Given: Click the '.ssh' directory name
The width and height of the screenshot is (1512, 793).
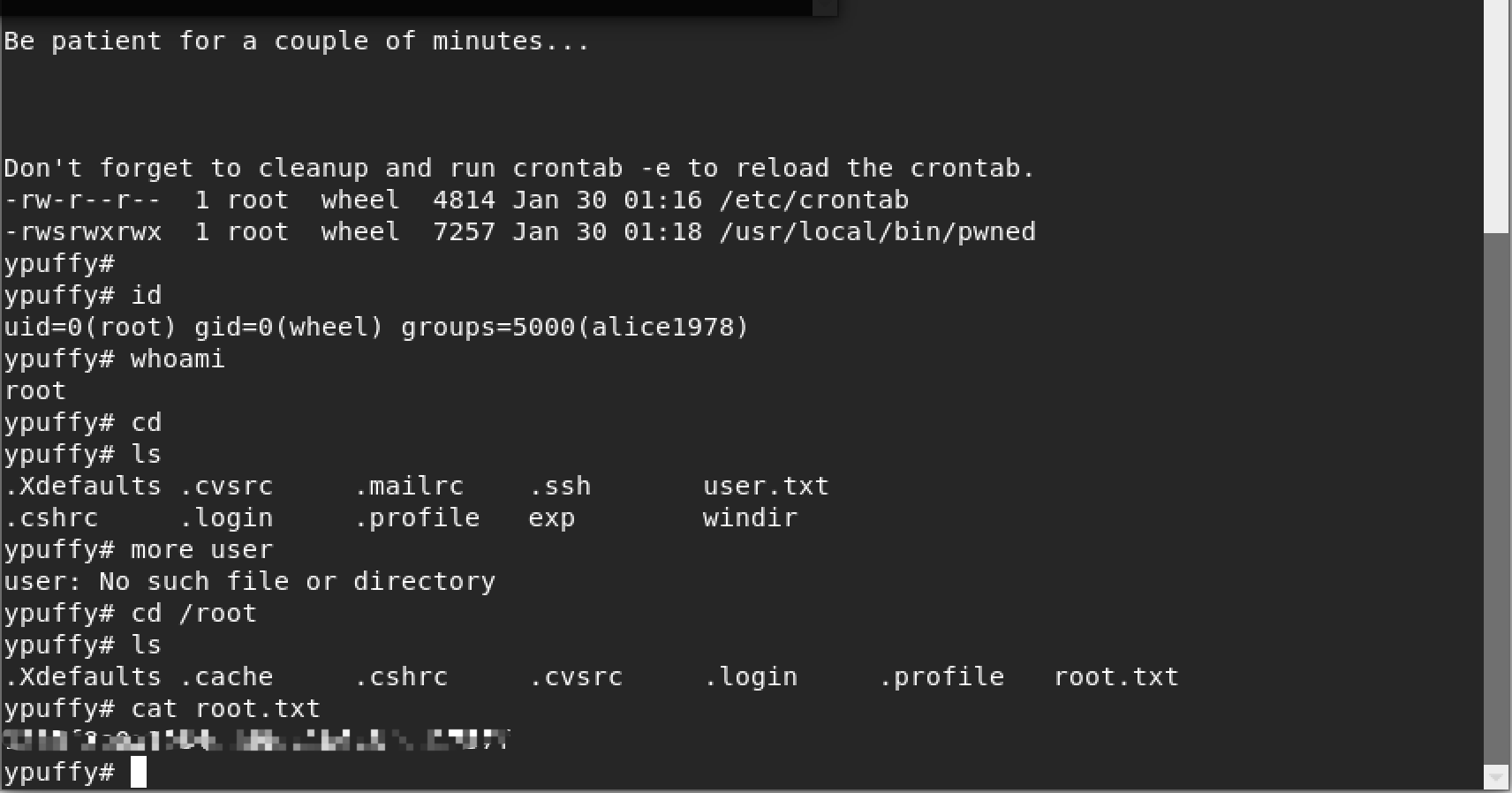Looking at the screenshot, I should [560, 486].
